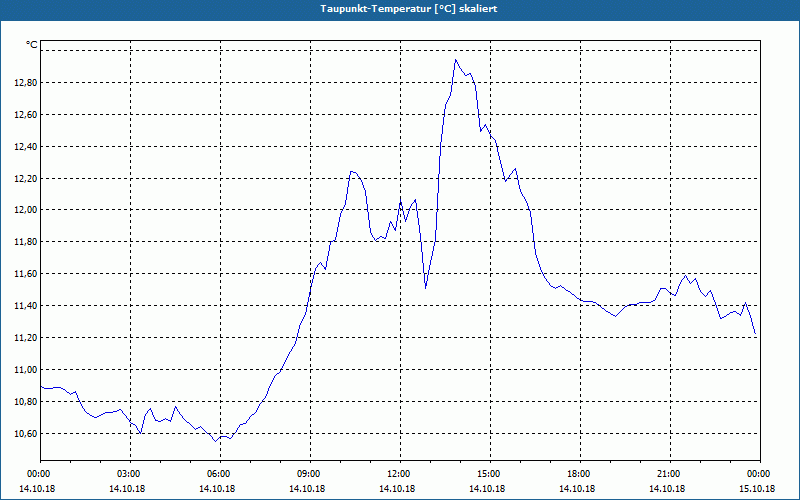This screenshot has width=800, height=500.
Task: Click the 10,60 y-axis label
Action: click(x=25, y=434)
